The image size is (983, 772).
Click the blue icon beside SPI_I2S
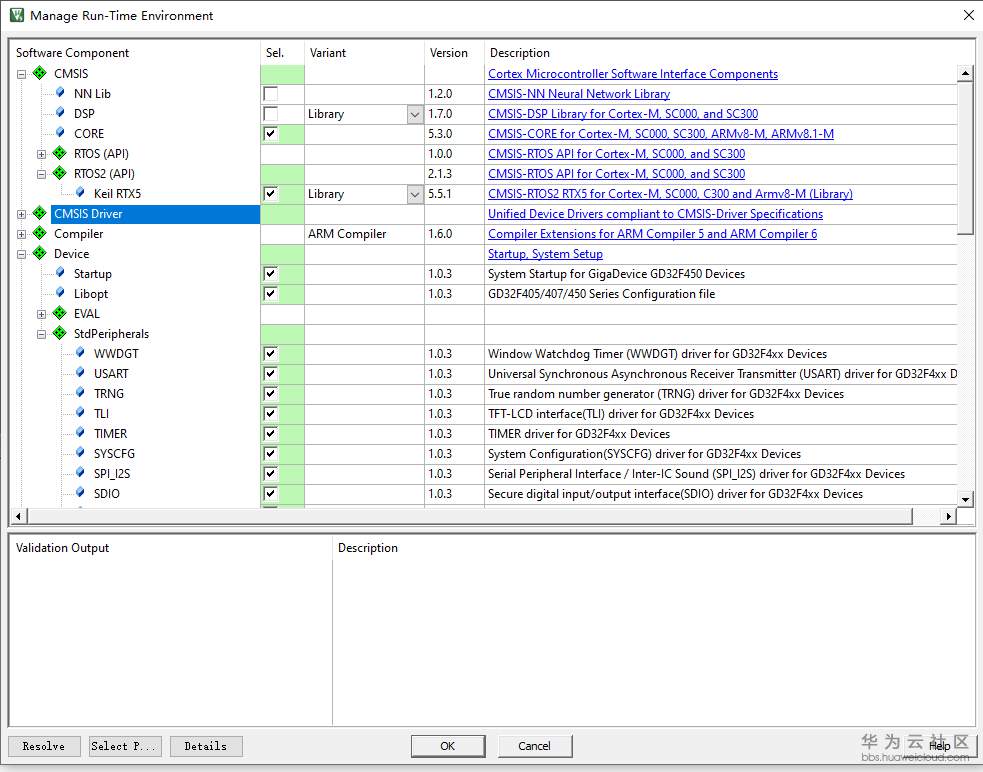point(80,473)
